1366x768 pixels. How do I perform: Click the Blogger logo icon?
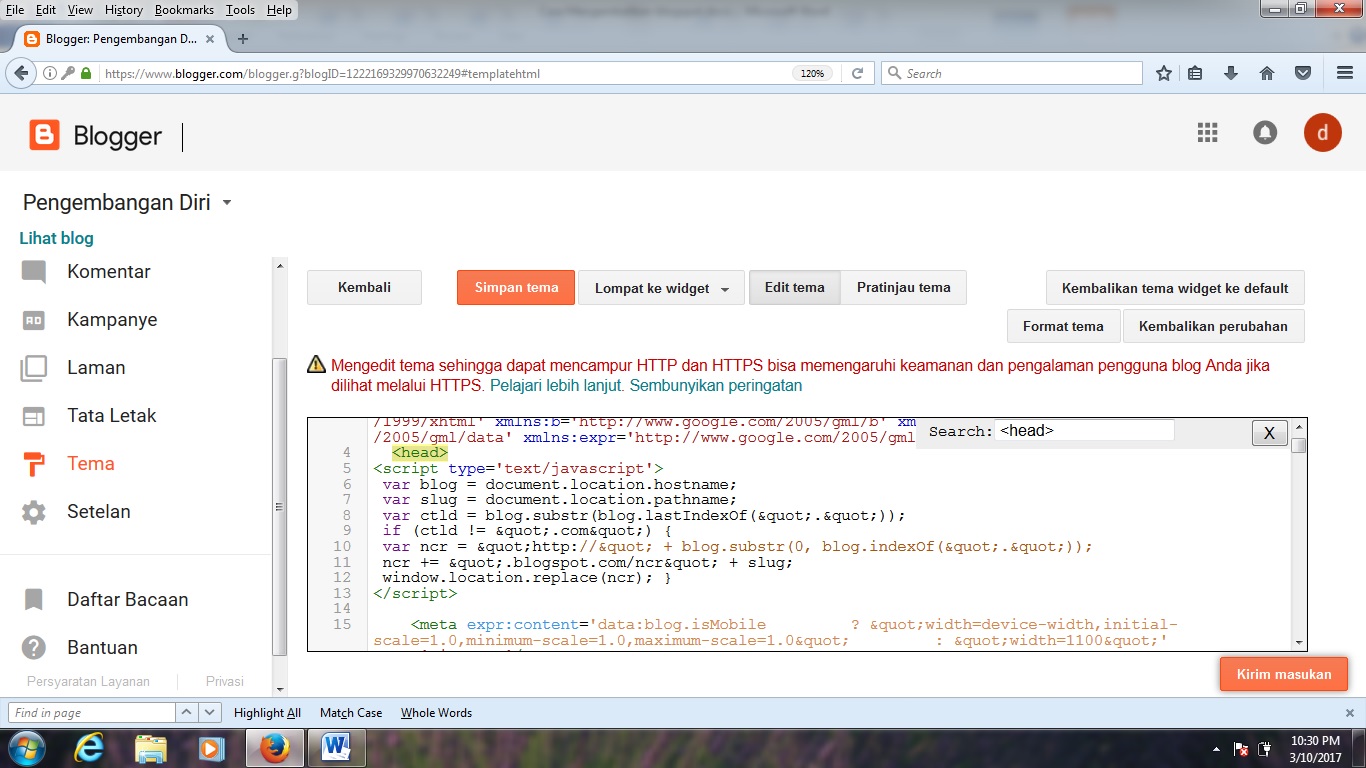tap(45, 135)
